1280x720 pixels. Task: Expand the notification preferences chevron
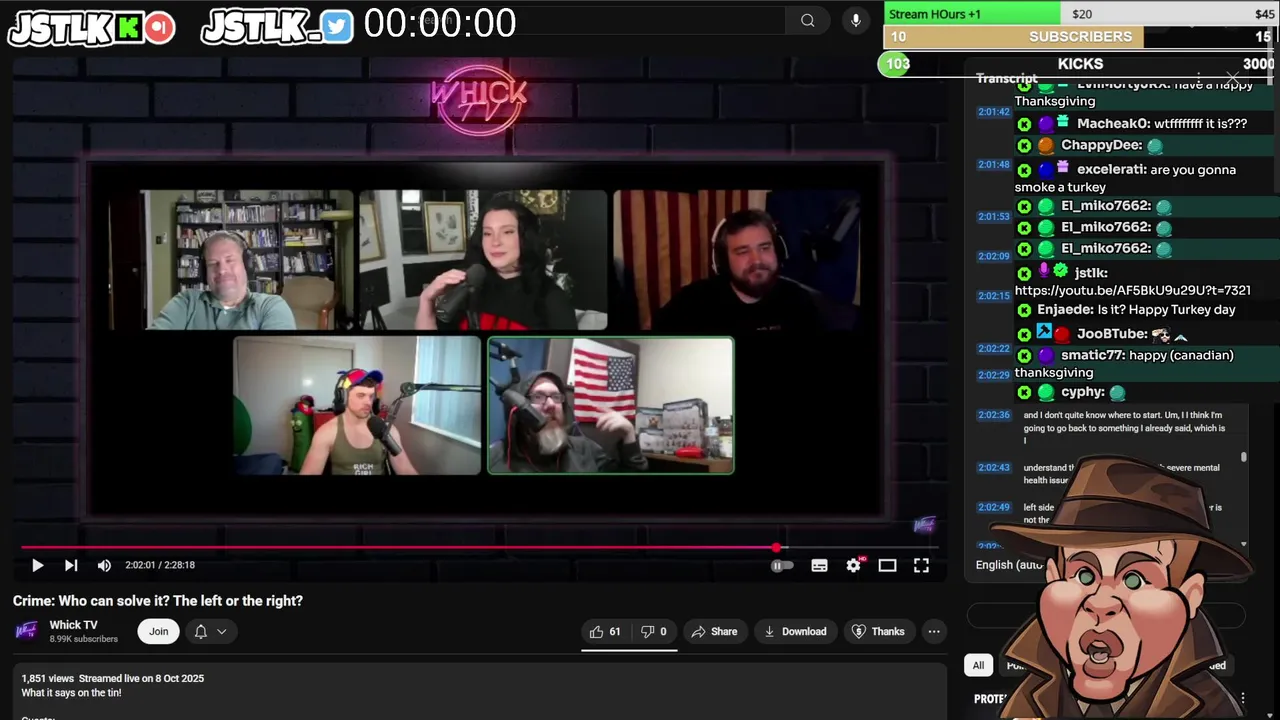(222, 631)
